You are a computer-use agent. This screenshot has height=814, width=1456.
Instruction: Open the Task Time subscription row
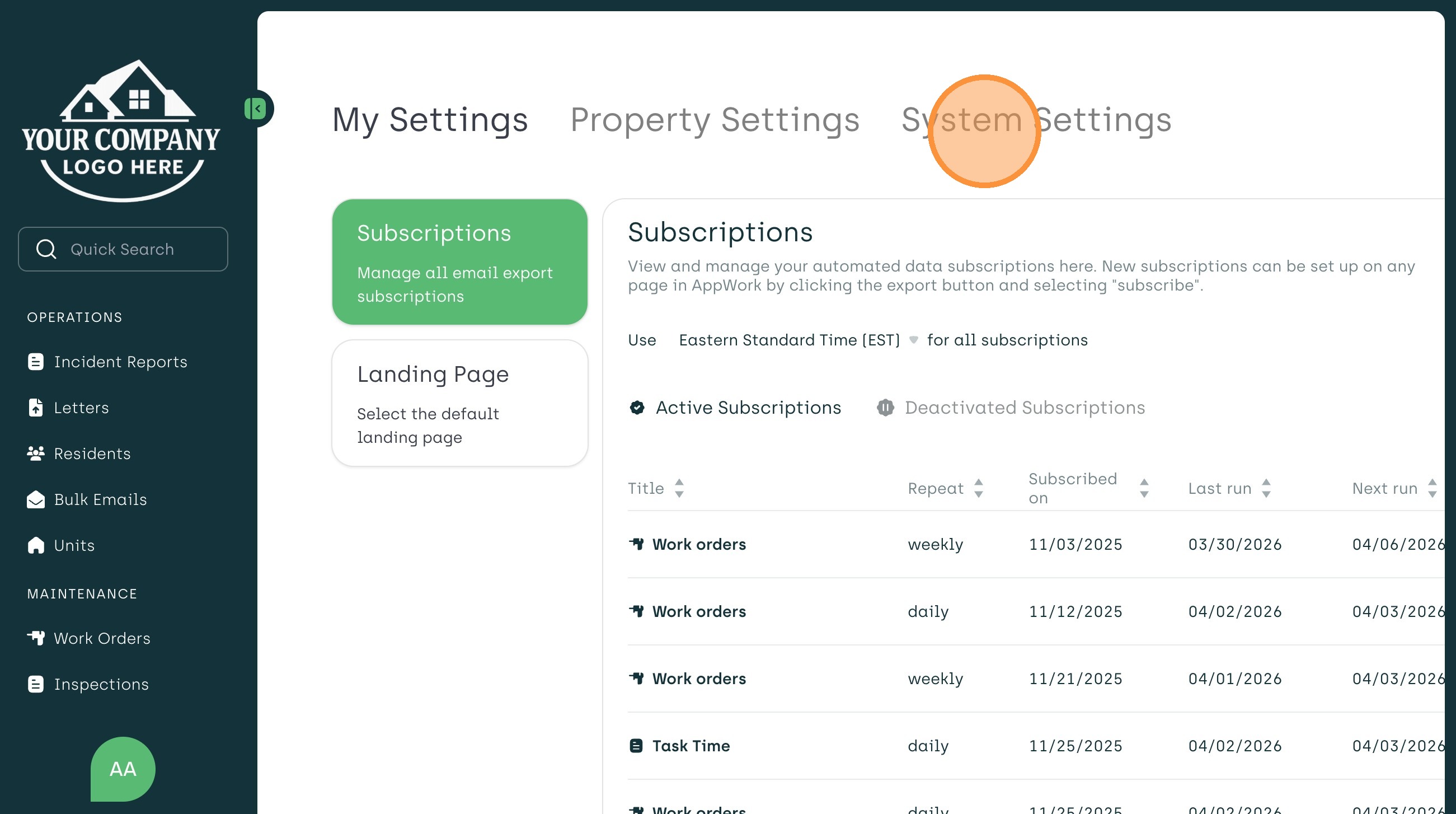[691, 745]
